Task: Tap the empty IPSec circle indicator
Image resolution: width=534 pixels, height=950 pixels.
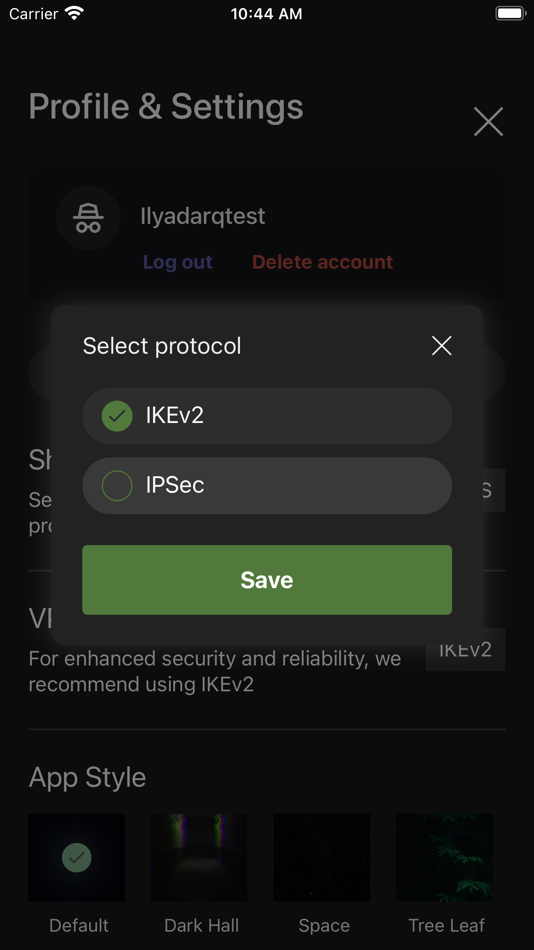Action: tap(117, 485)
